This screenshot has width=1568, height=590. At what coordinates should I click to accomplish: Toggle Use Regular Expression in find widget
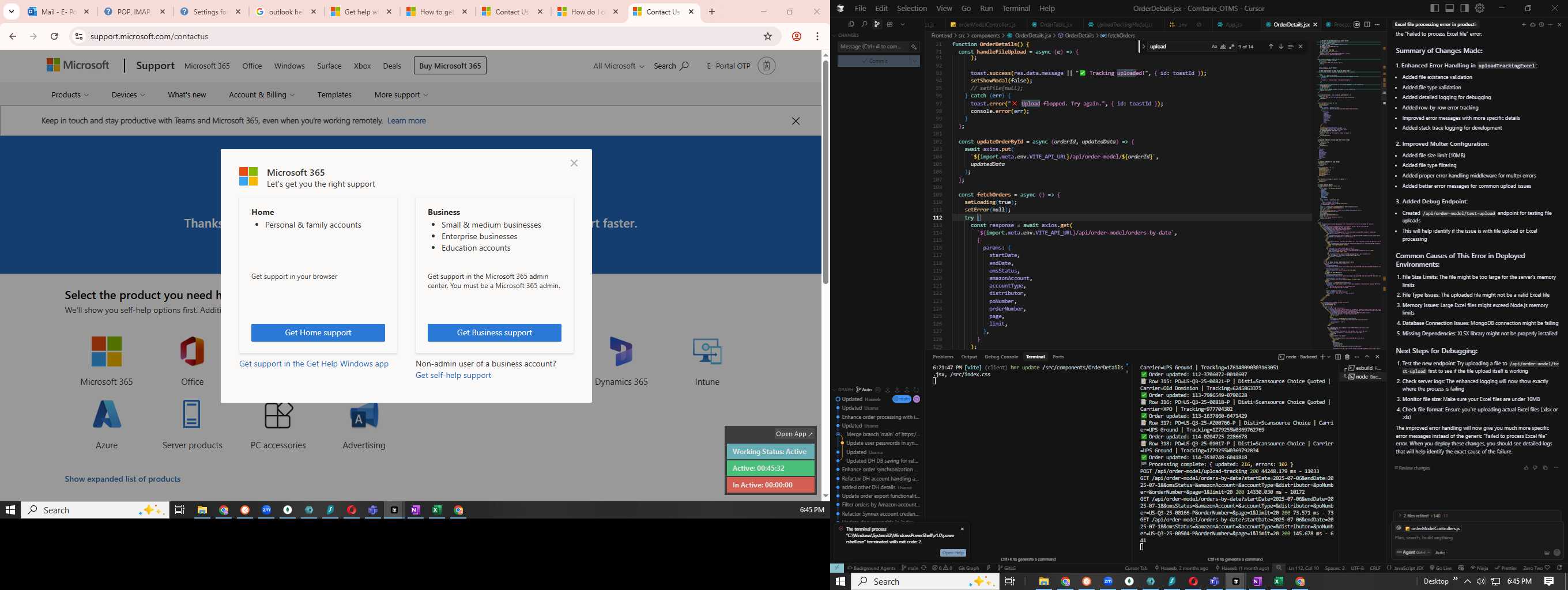(x=1232, y=46)
